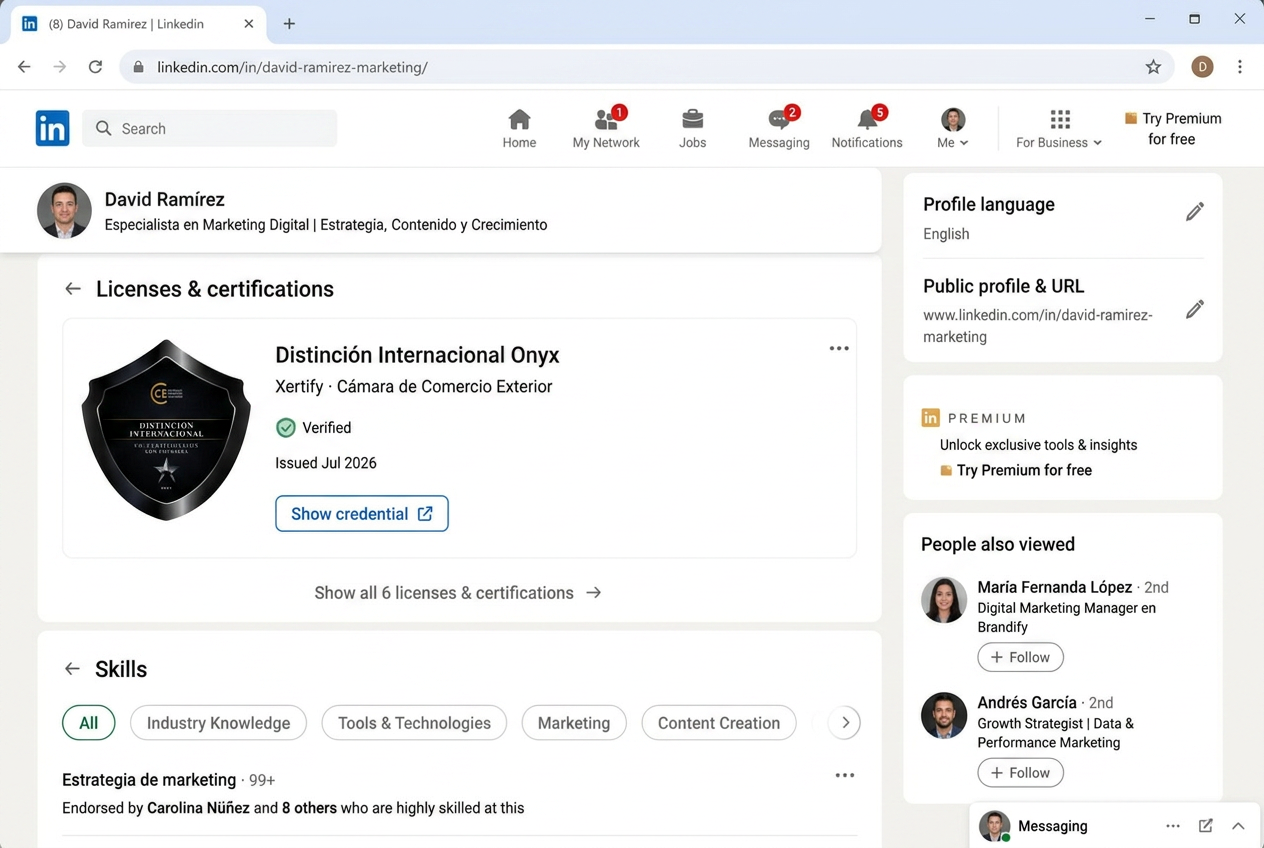Click David Ramírez profile photo in header
The width and height of the screenshot is (1264, 848).
click(x=64, y=210)
